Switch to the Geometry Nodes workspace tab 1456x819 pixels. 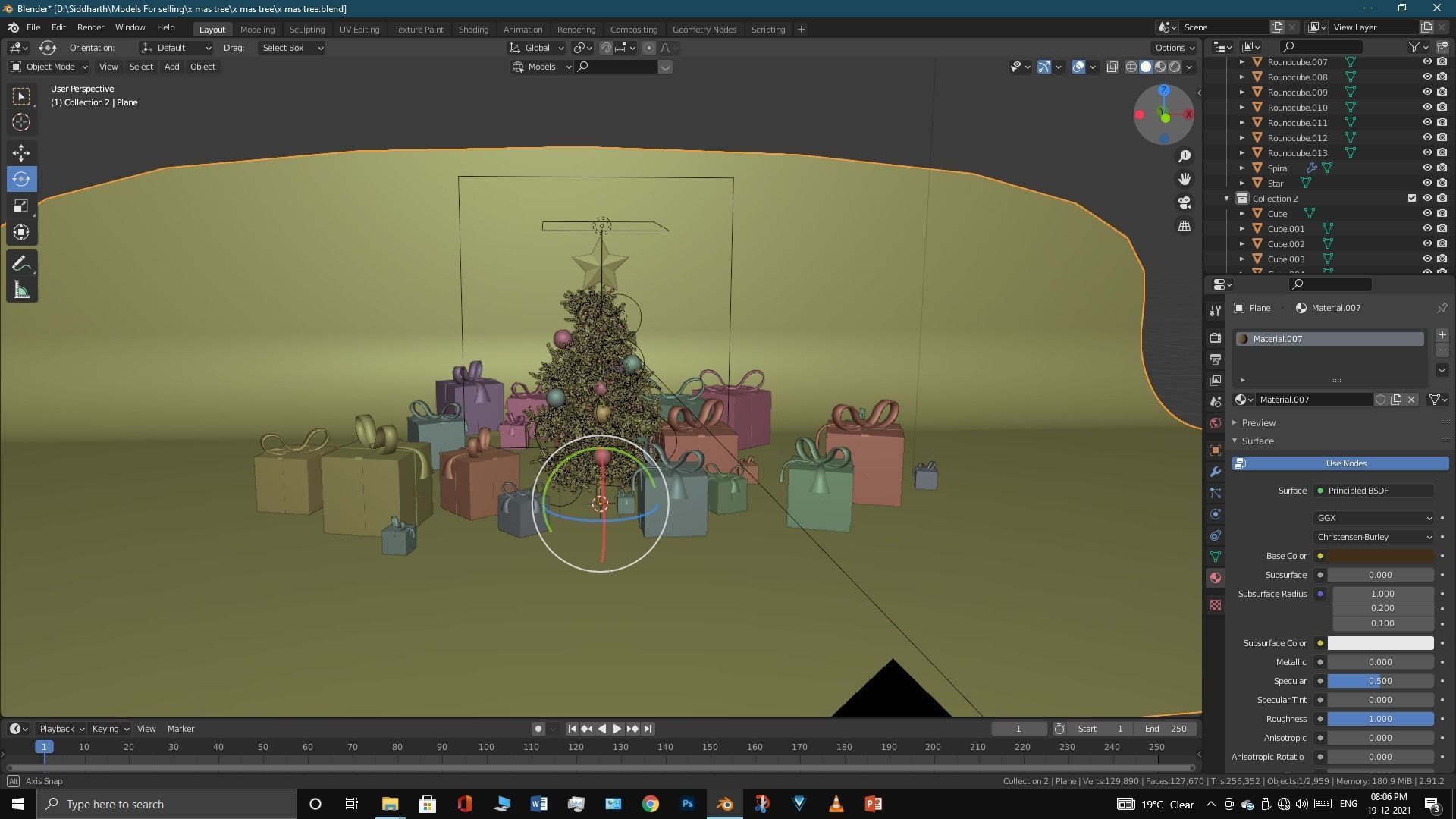coord(704,30)
